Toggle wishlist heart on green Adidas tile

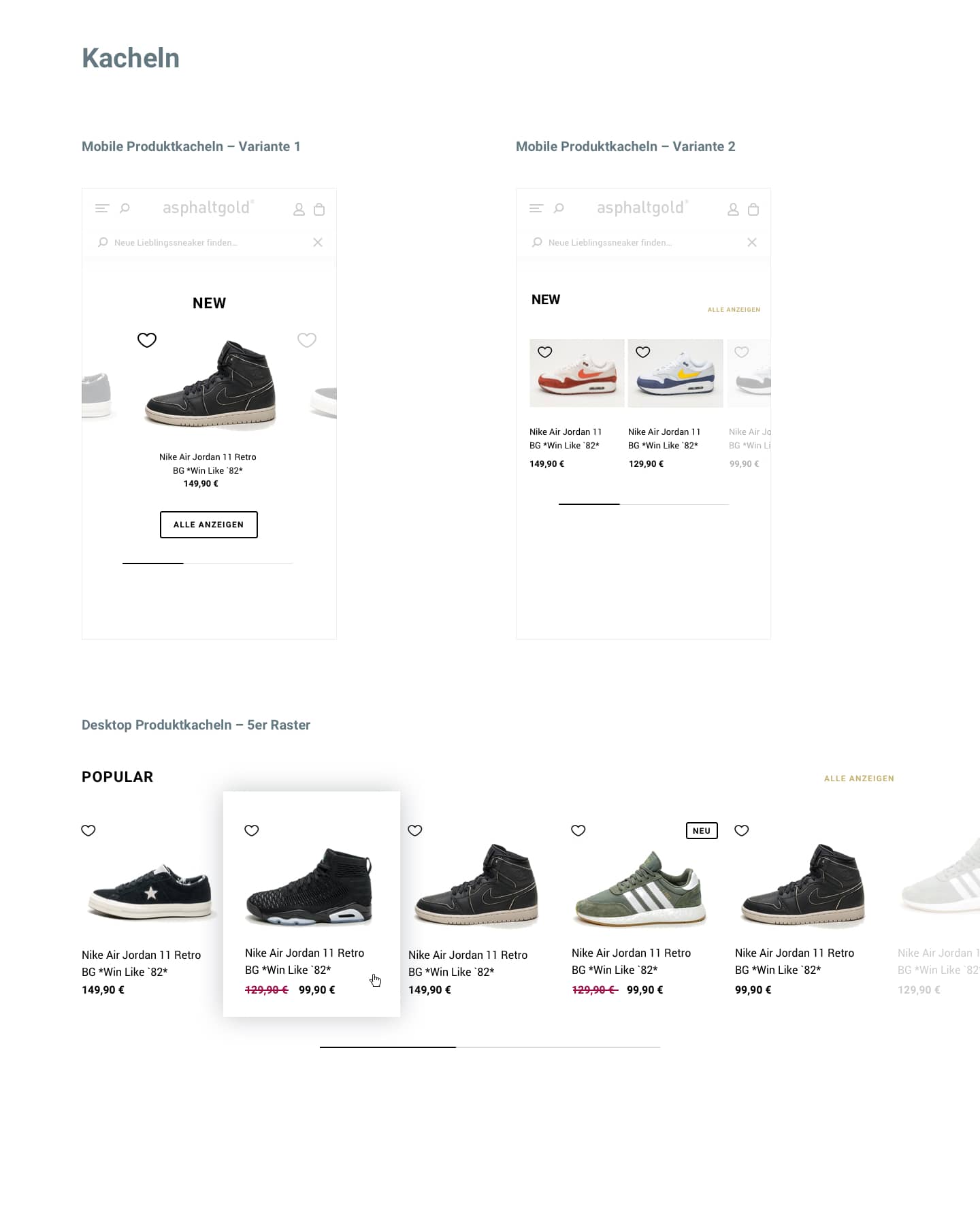[x=578, y=830]
